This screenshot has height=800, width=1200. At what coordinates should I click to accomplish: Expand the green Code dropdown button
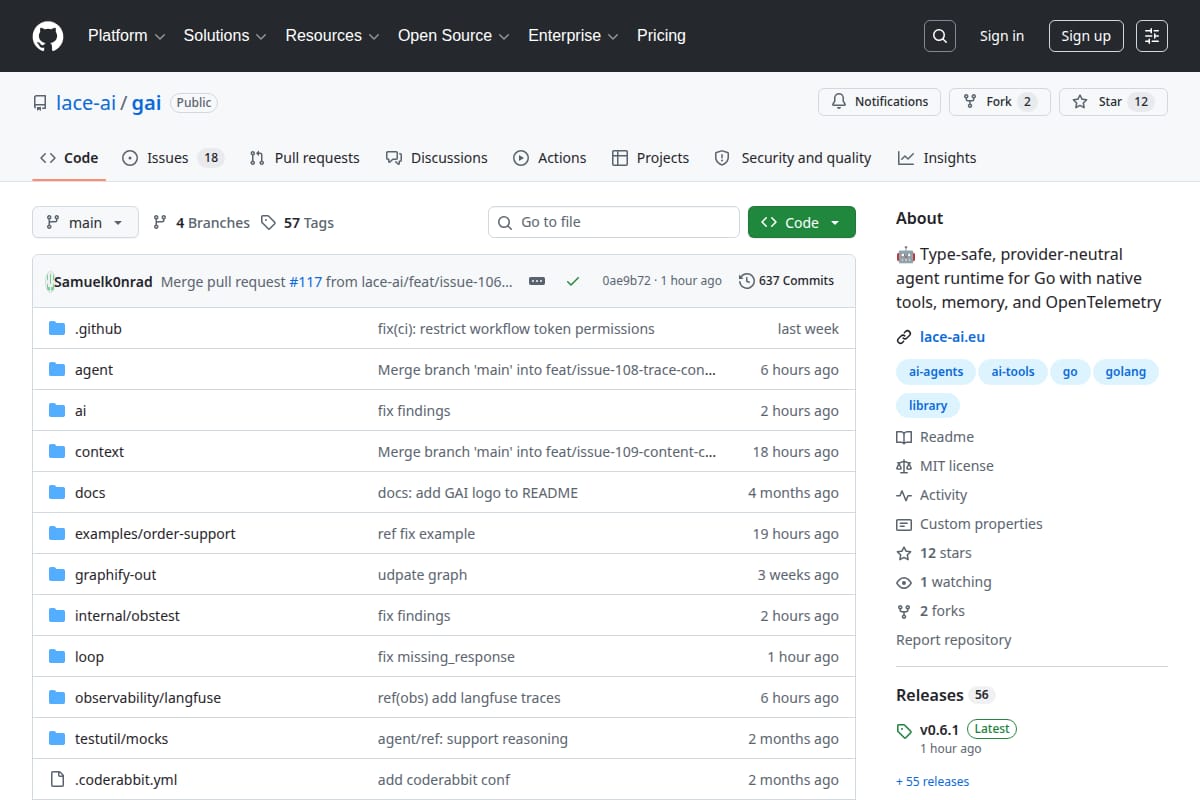click(802, 223)
